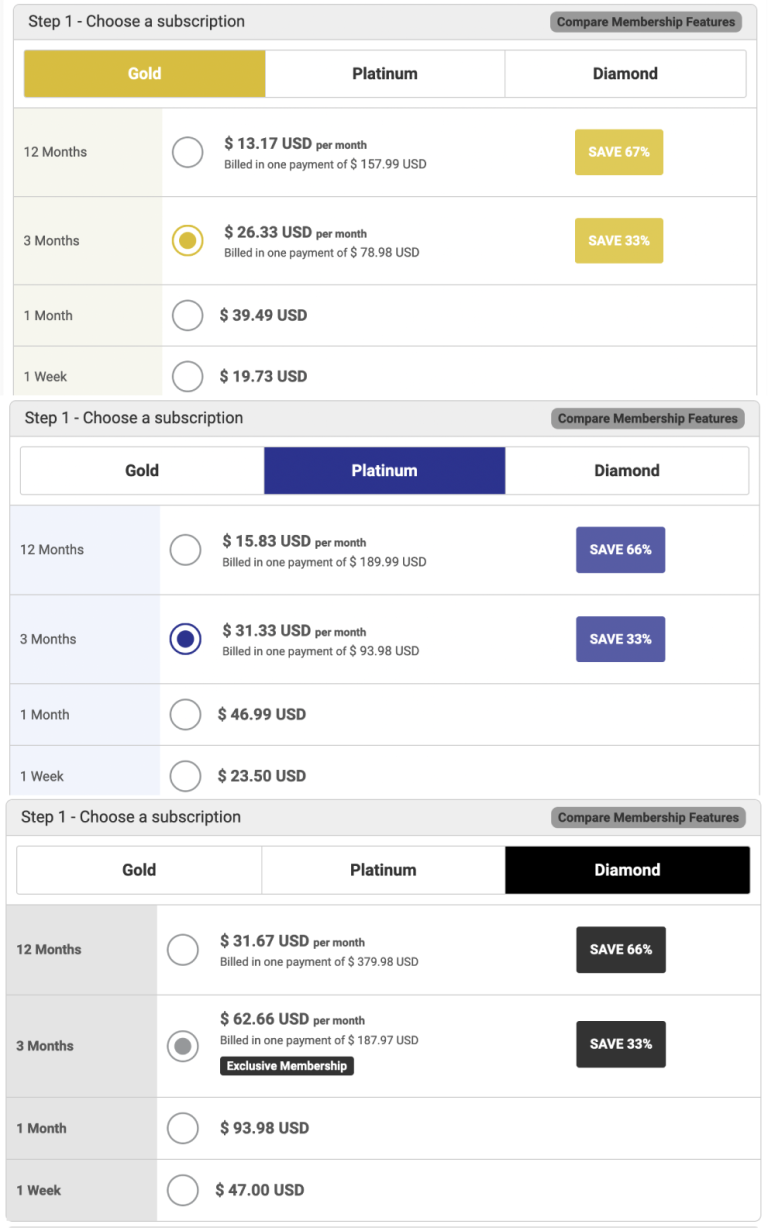768x1228 pixels.
Task: Select the $23.50 USD 1-week plan
Action: 186,775
